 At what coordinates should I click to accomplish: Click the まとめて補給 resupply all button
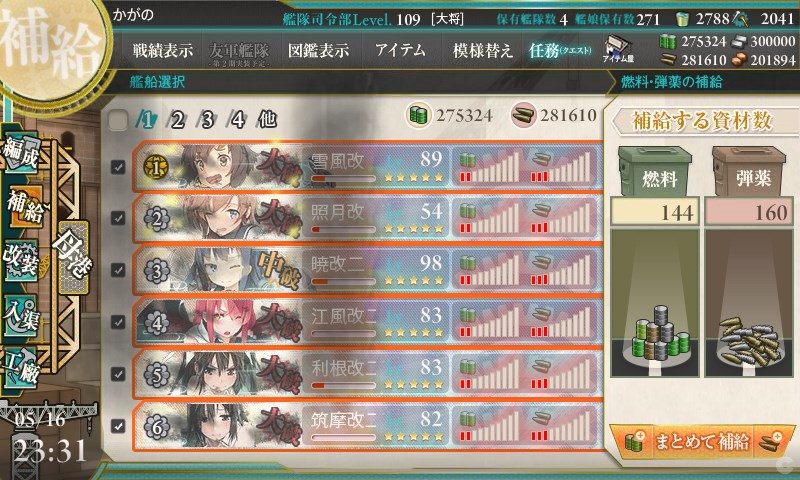point(702,441)
